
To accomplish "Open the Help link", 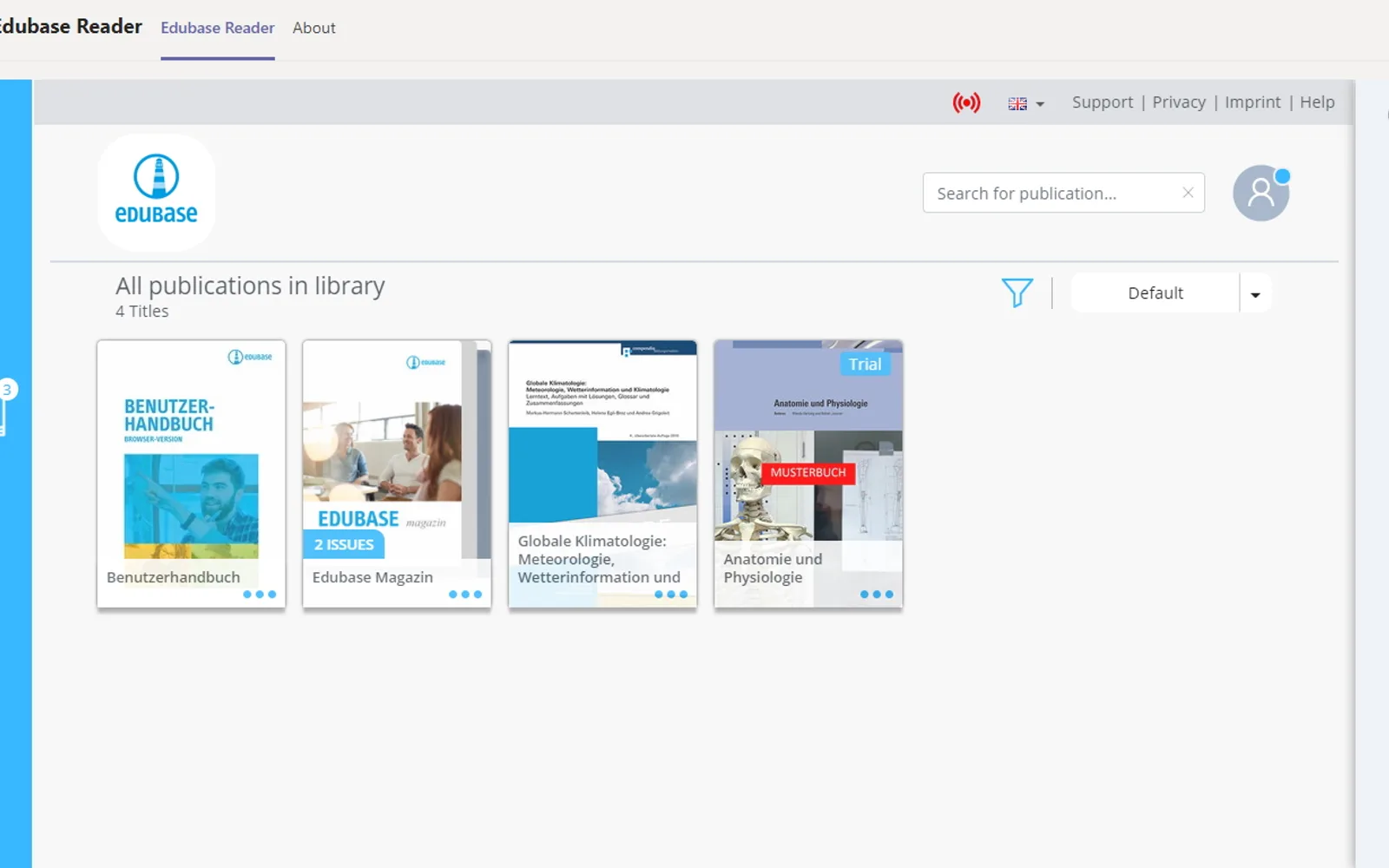I will tap(1317, 102).
